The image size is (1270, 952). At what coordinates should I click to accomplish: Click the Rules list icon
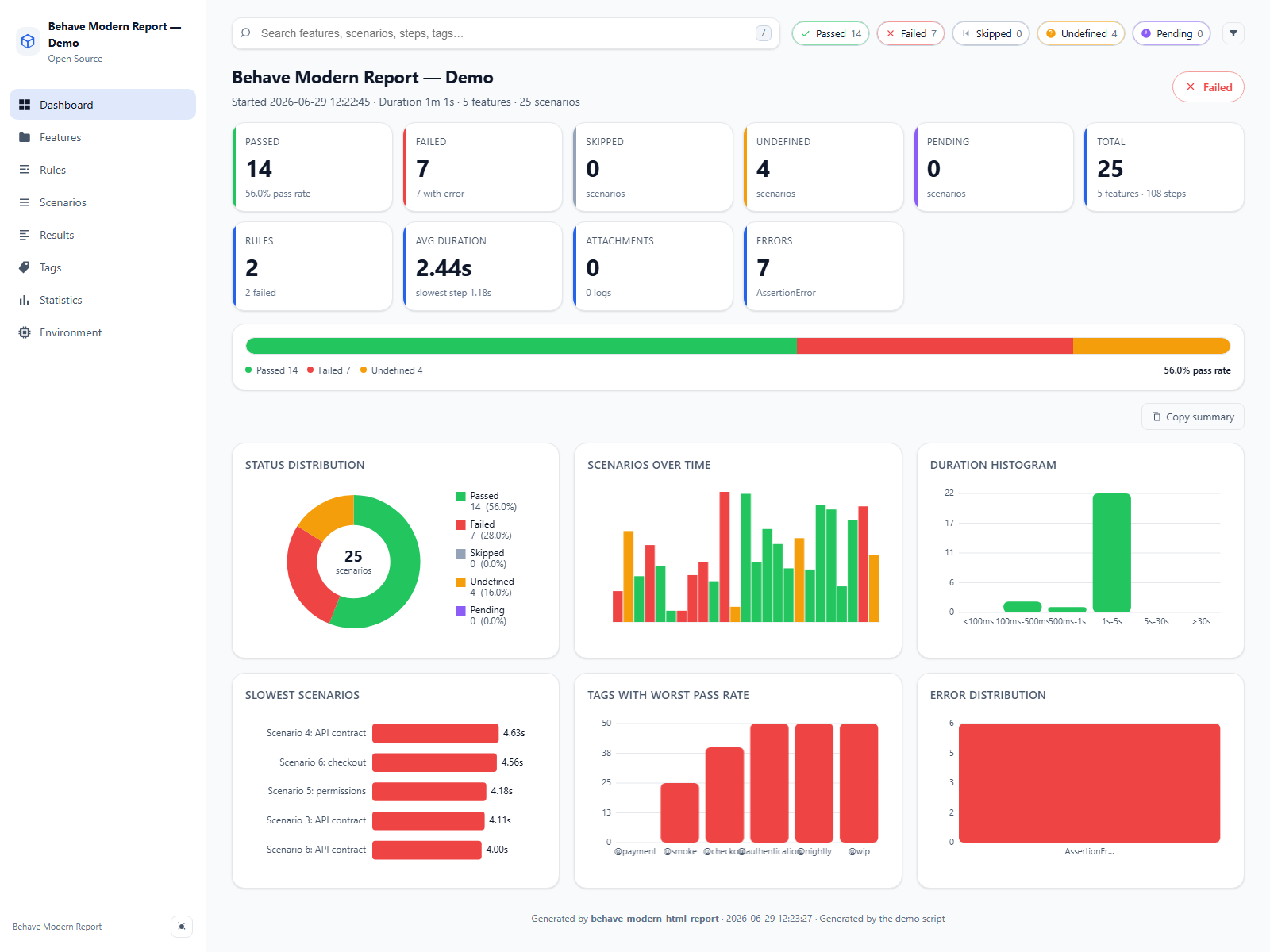(25, 170)
